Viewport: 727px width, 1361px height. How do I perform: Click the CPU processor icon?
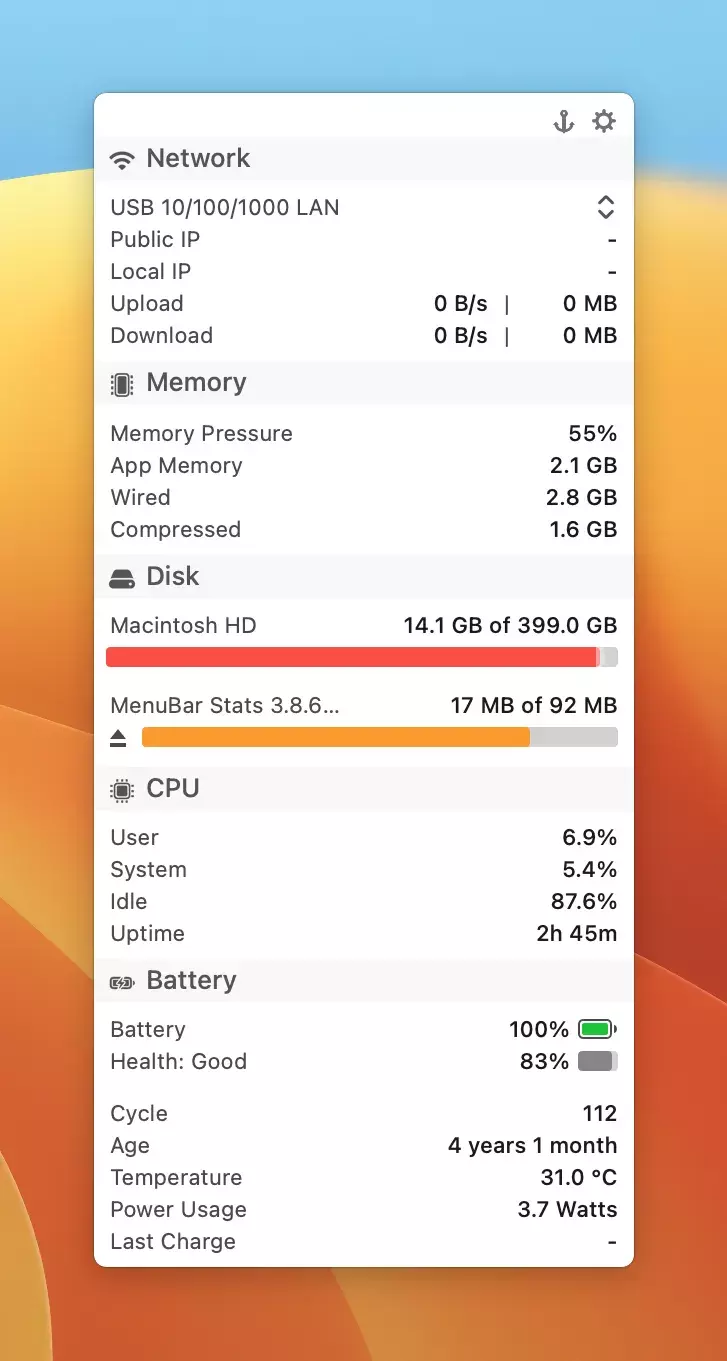click(122, 790)
